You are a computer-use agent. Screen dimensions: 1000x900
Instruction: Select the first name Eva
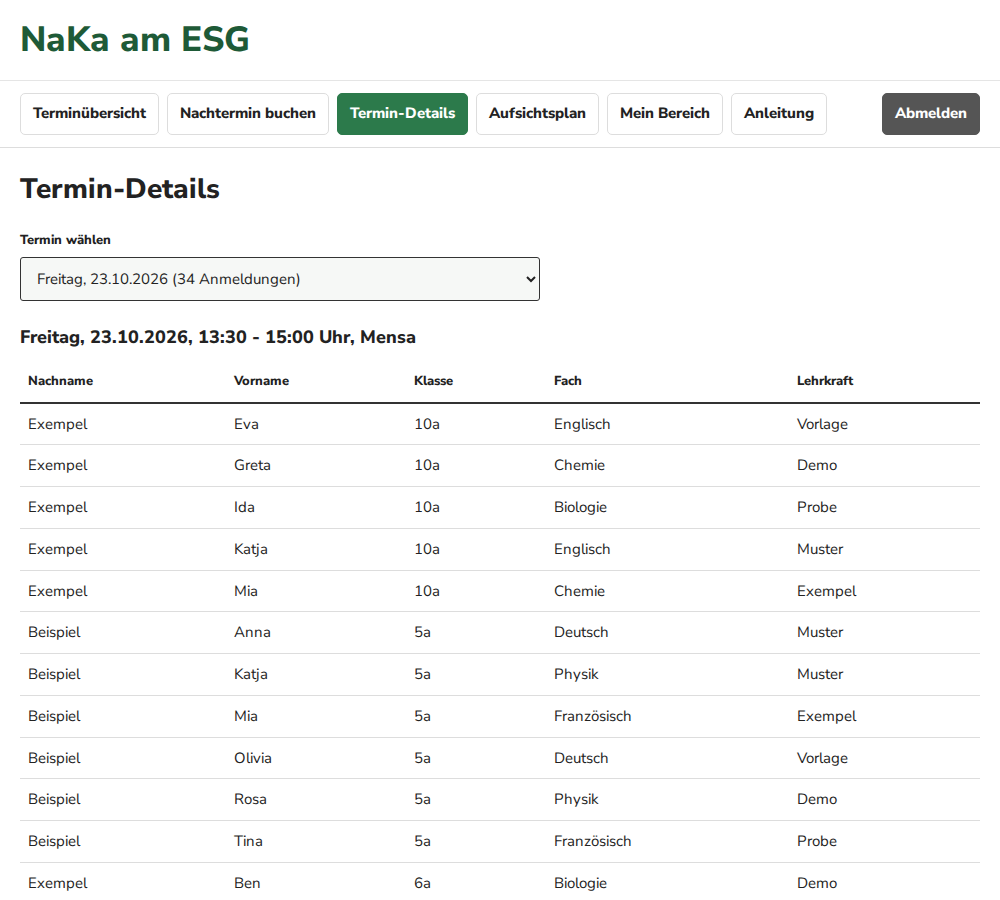pyautogui.click(x=246, y=424)
